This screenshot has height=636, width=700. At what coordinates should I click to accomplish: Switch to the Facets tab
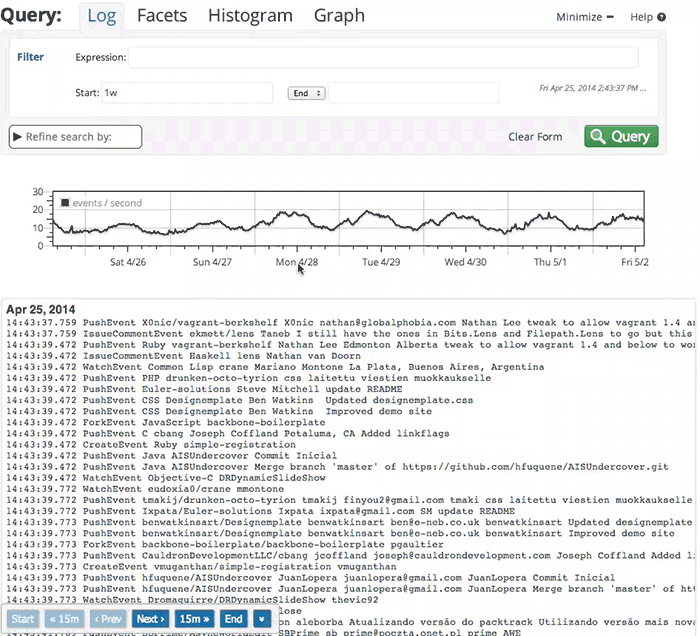(x=162, y=16)
